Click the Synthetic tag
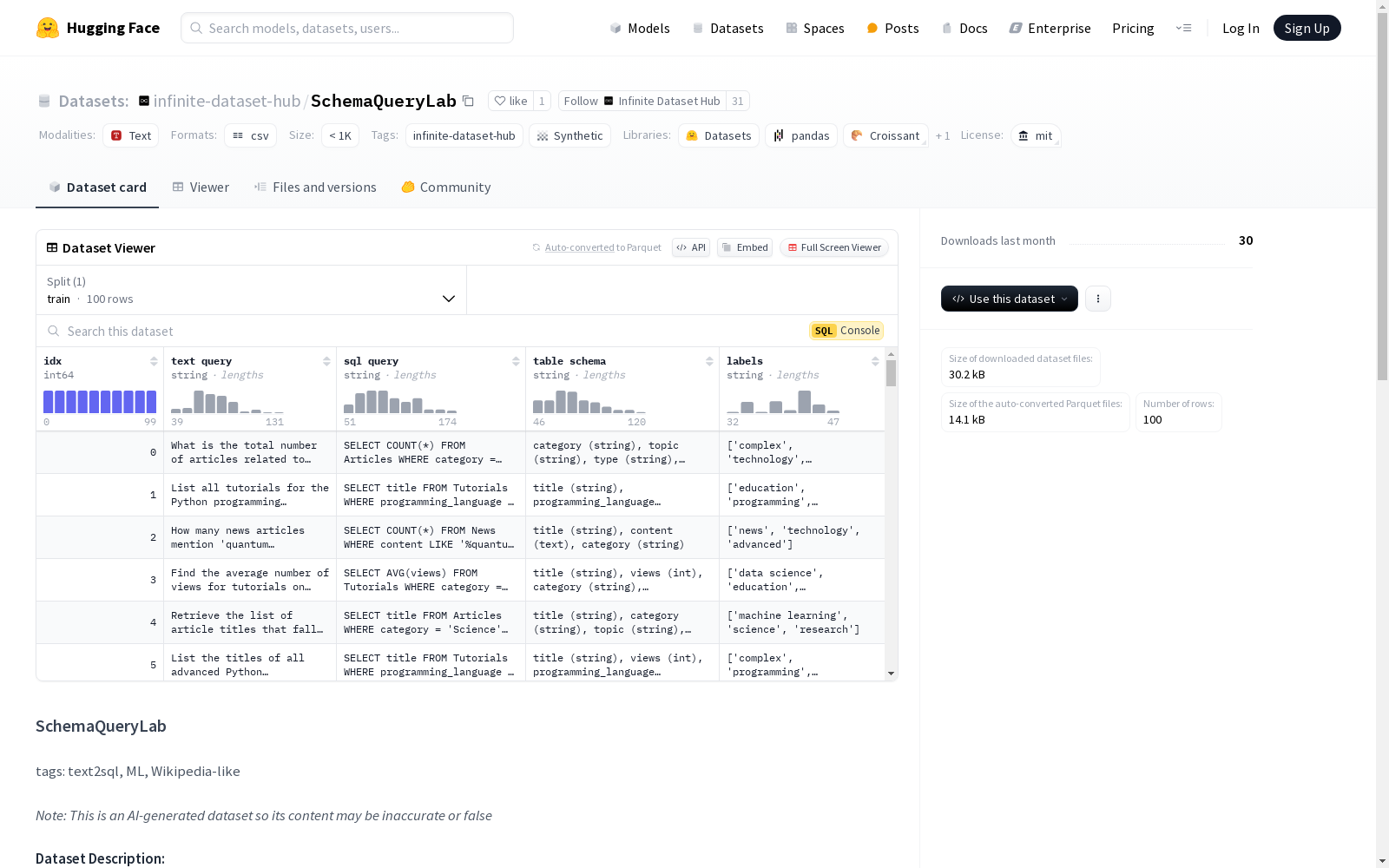1389x868 pixels. click(x=569, y=135)
